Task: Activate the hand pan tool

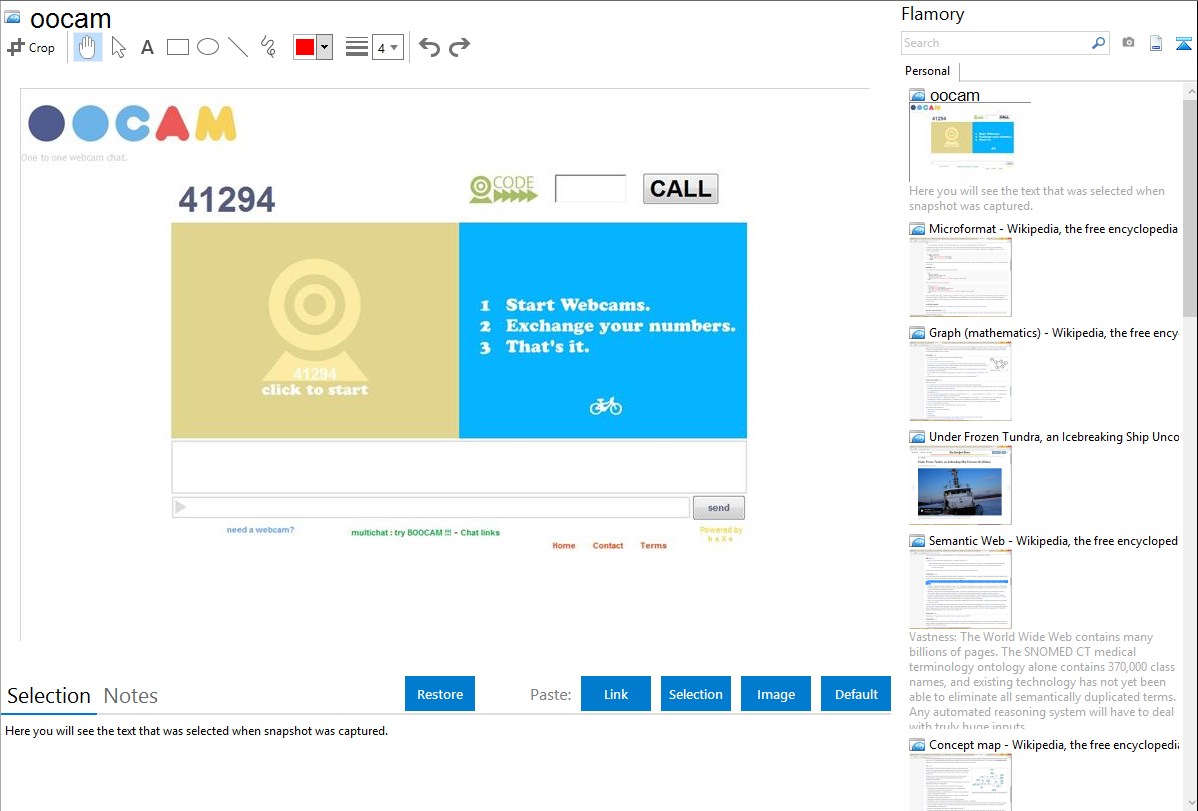Action: click(88, 47)
